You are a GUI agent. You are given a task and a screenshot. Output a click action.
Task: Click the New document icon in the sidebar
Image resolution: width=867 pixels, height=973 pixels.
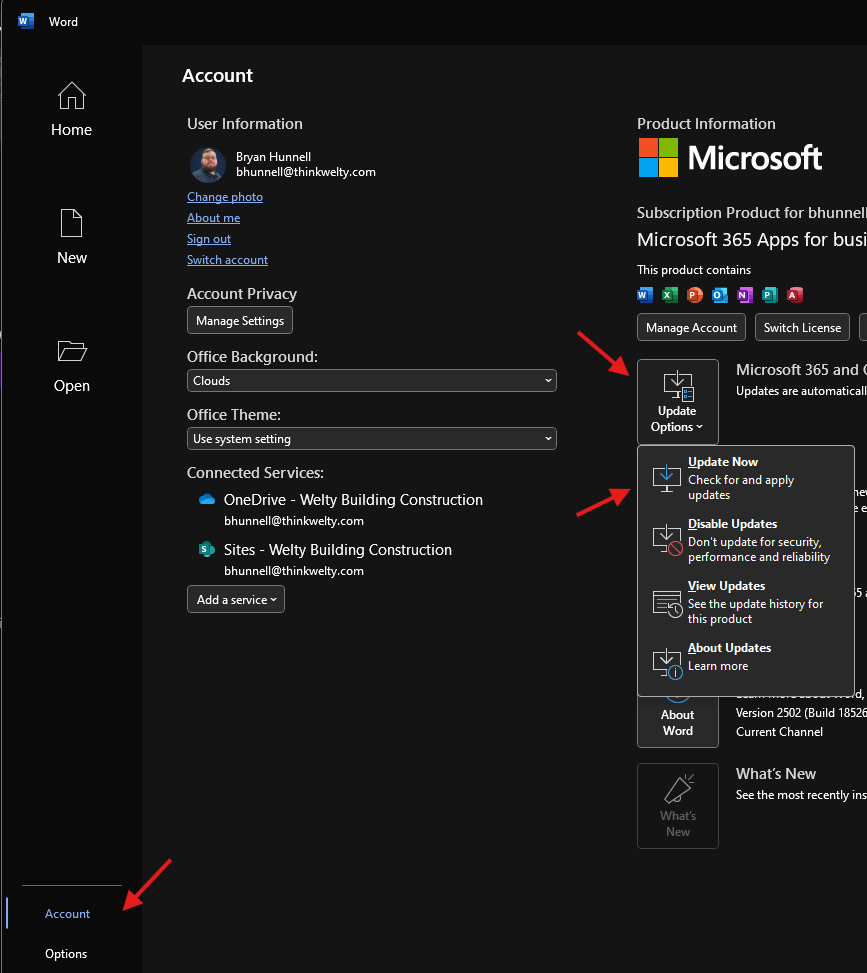point(71,223)
